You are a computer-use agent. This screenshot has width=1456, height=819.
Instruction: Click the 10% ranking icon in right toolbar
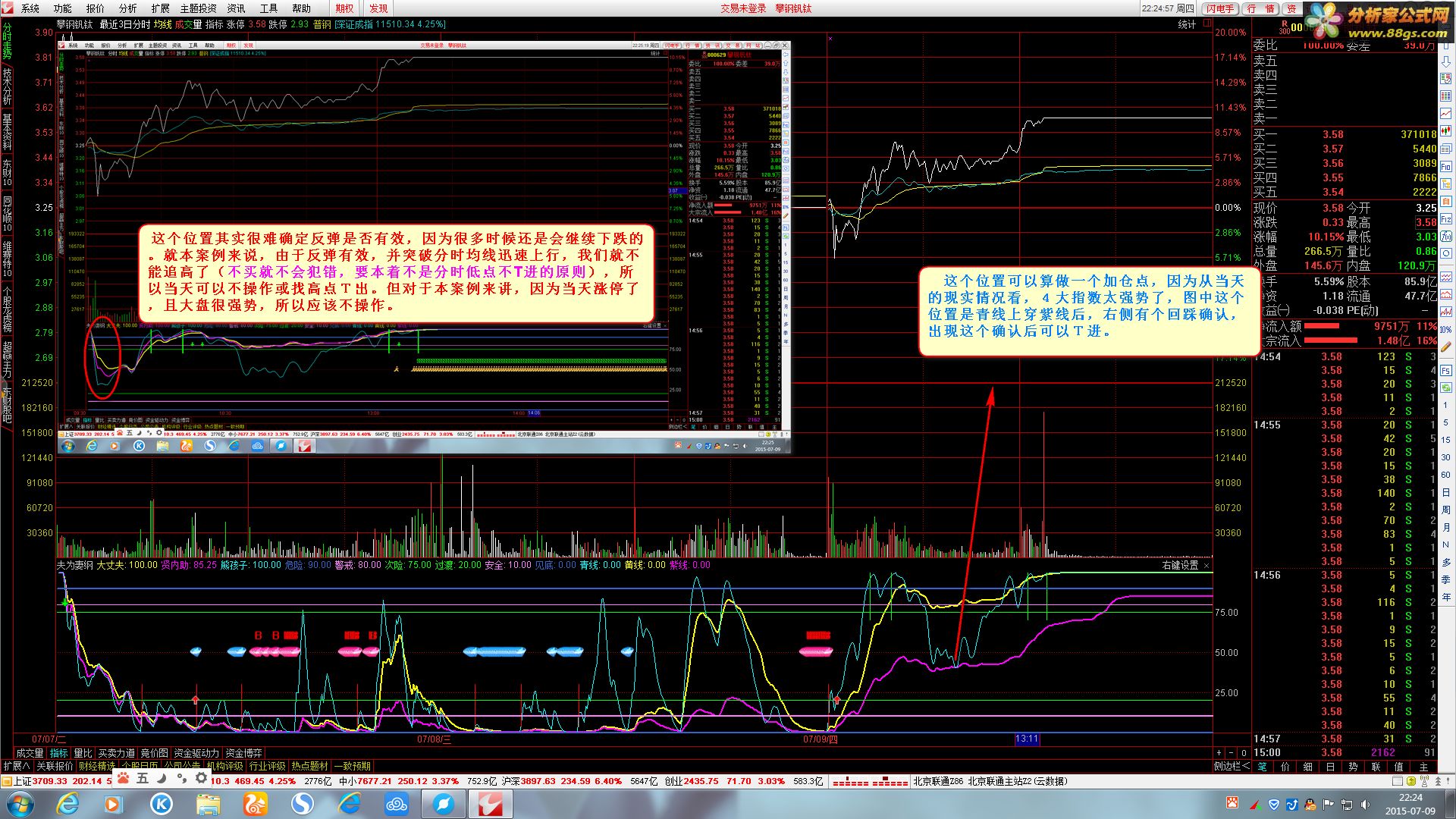tap(1446, 330)
